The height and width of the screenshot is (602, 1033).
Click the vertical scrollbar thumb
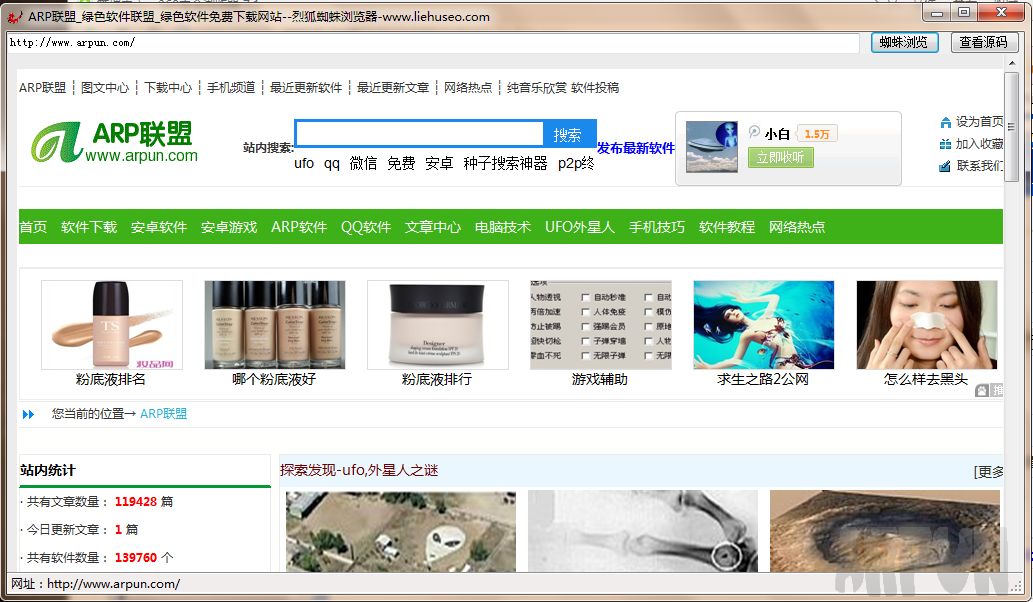(x=1011, y=125)
